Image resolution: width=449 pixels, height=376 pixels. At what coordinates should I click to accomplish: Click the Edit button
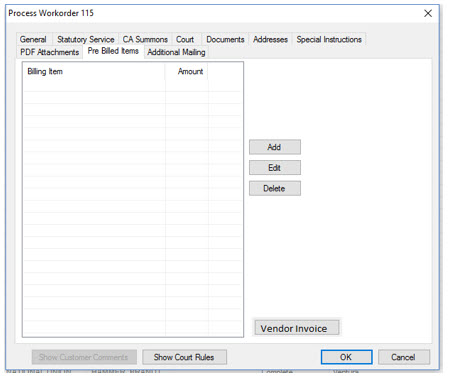pyautogui.click(x=275, y=168)
